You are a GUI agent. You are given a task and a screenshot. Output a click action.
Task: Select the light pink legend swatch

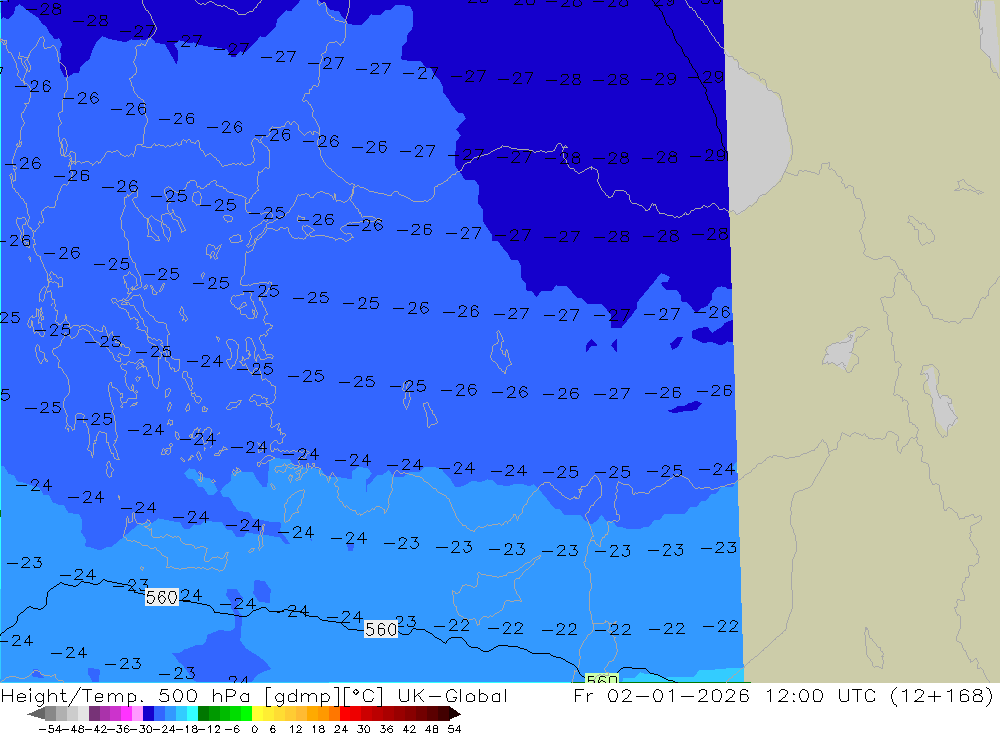point(137,714)
